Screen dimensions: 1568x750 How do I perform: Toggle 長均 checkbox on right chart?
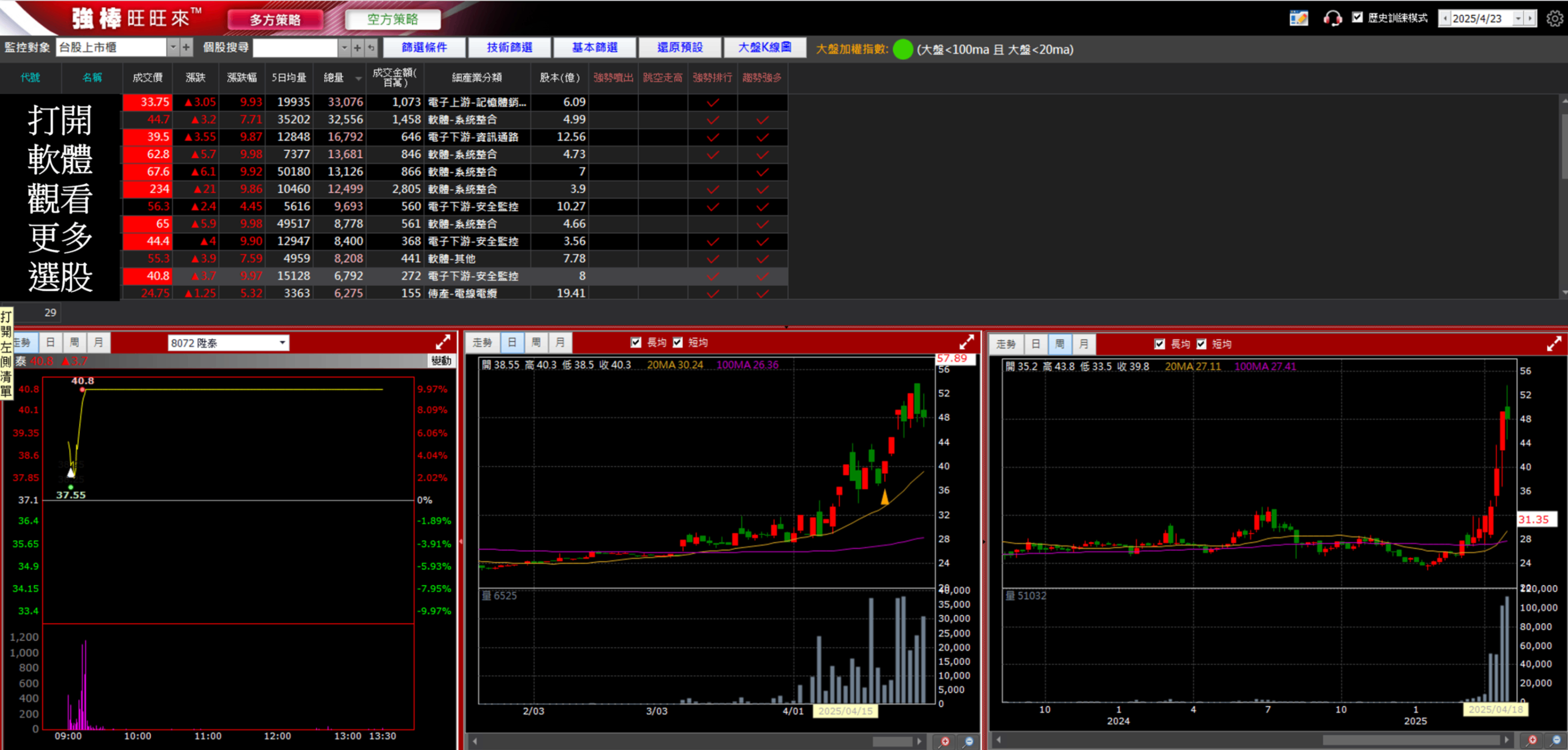[x=1160, y=344]
